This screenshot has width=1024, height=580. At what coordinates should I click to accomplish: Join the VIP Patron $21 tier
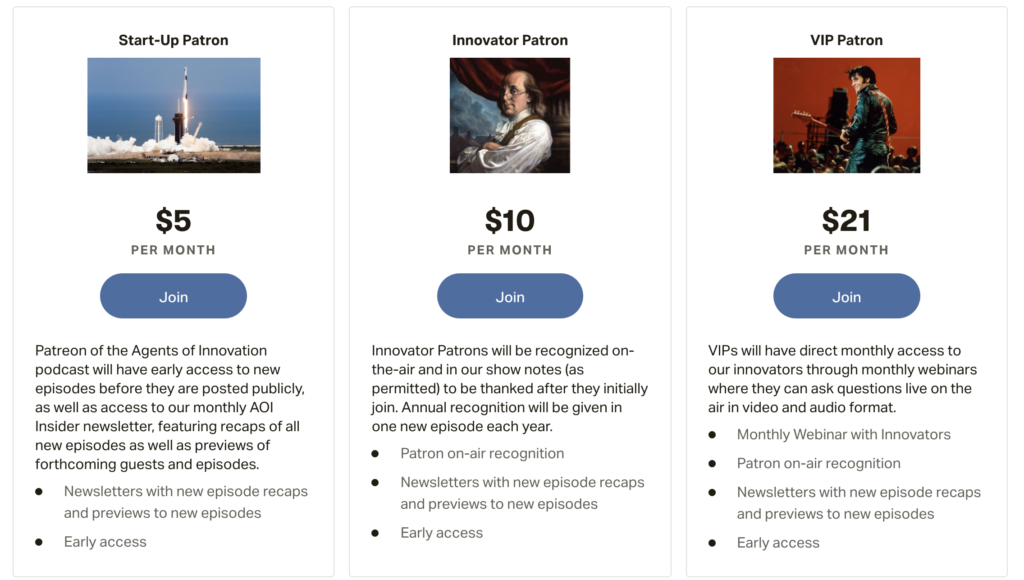846,296
